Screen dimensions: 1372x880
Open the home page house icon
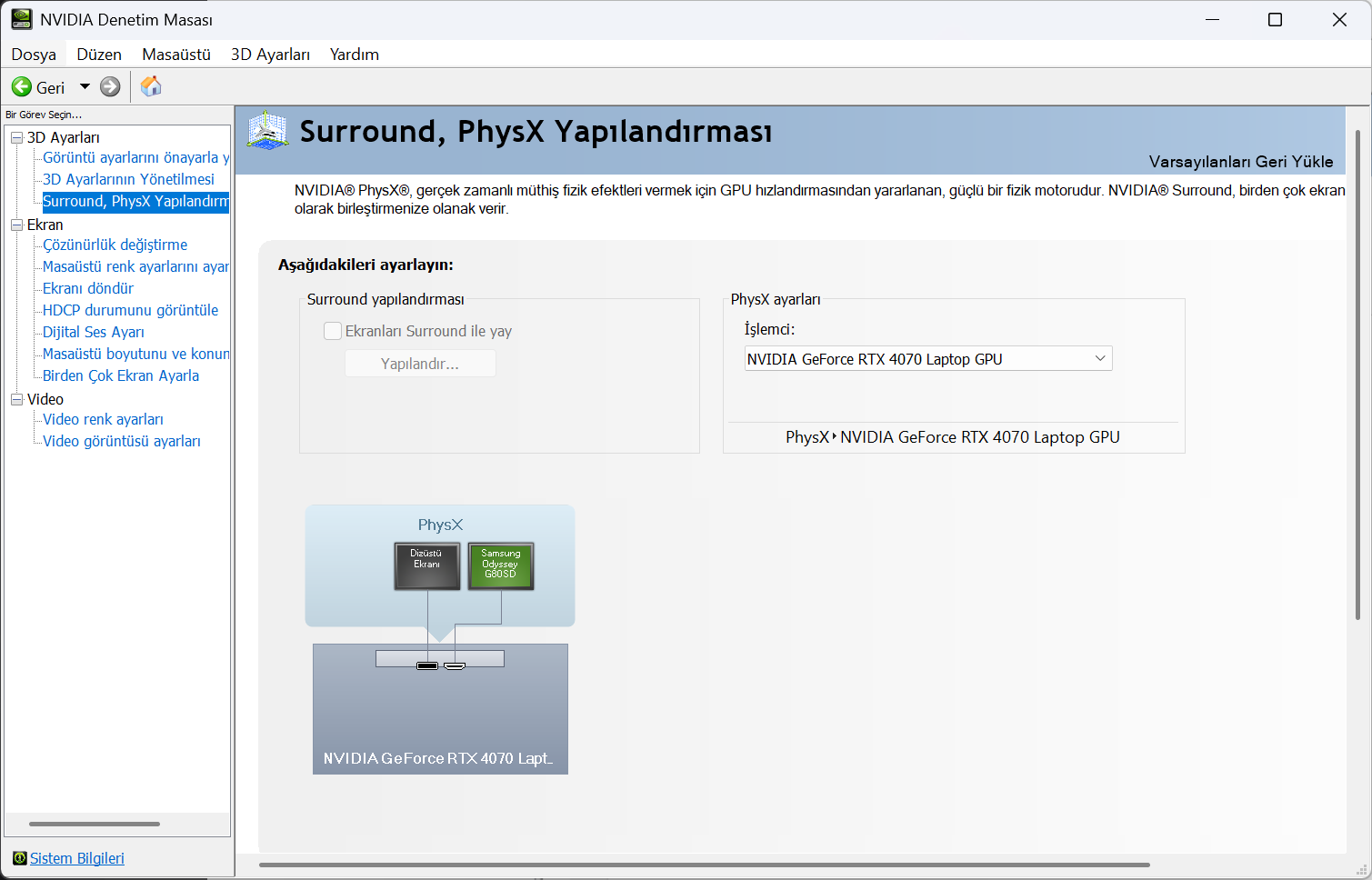click(x=151, y=86)
